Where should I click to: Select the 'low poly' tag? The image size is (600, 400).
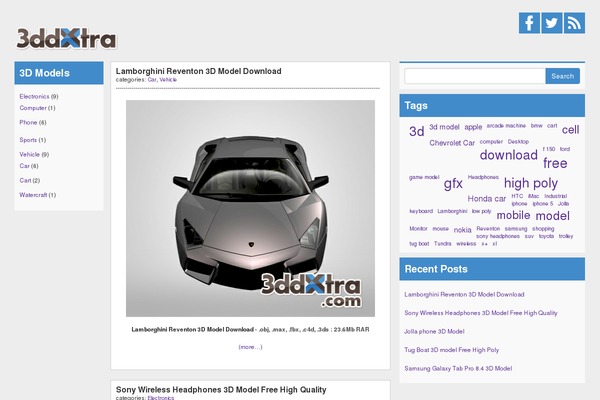click(x=481, y=211)
